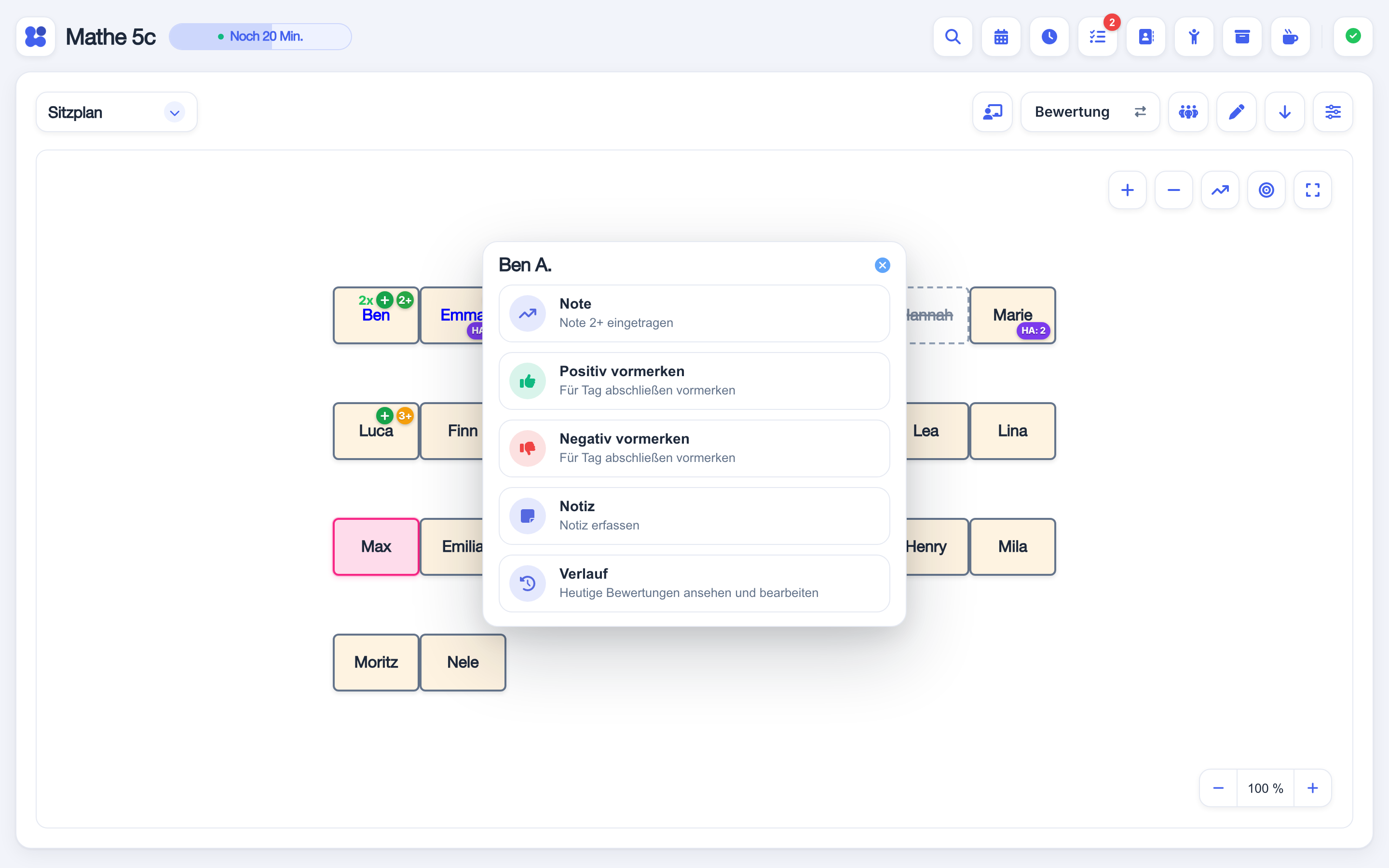This screenshot has height=868, width=1389.
Task: Click the download arrow icon
Action: point(1284,112)
